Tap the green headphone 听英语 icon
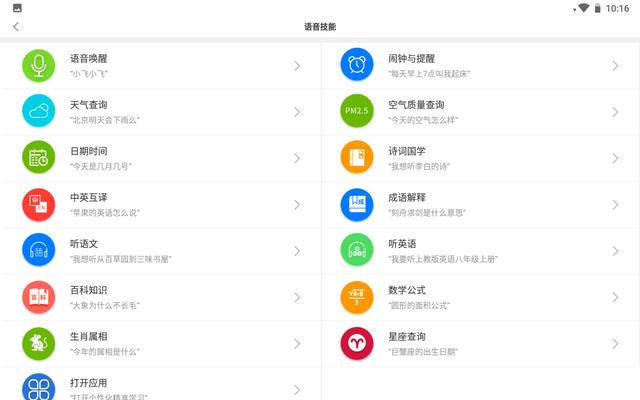Image resolution: width=640 pixels, height=400 pixels. coord(357,250)
